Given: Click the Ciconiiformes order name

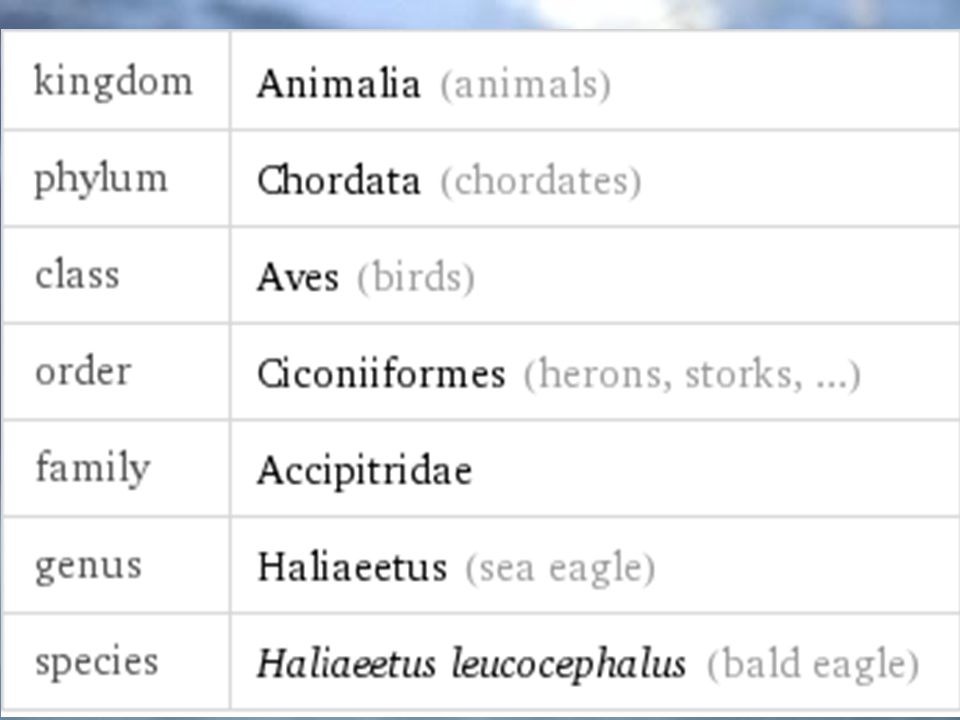Looking at the screenshot, I should pos(381,373).
